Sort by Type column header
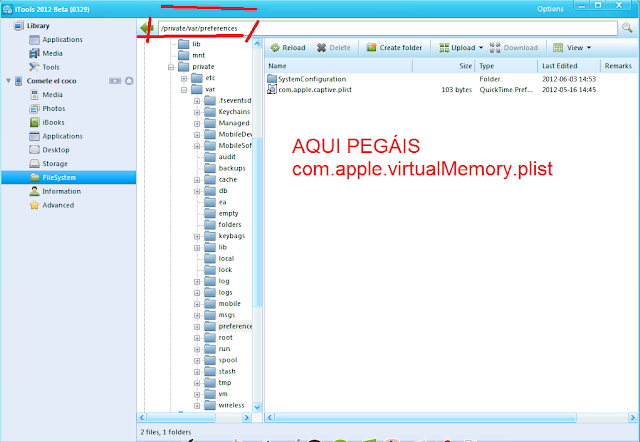The width and height of the screenshot is (640, 442). [x=507, y=66]
